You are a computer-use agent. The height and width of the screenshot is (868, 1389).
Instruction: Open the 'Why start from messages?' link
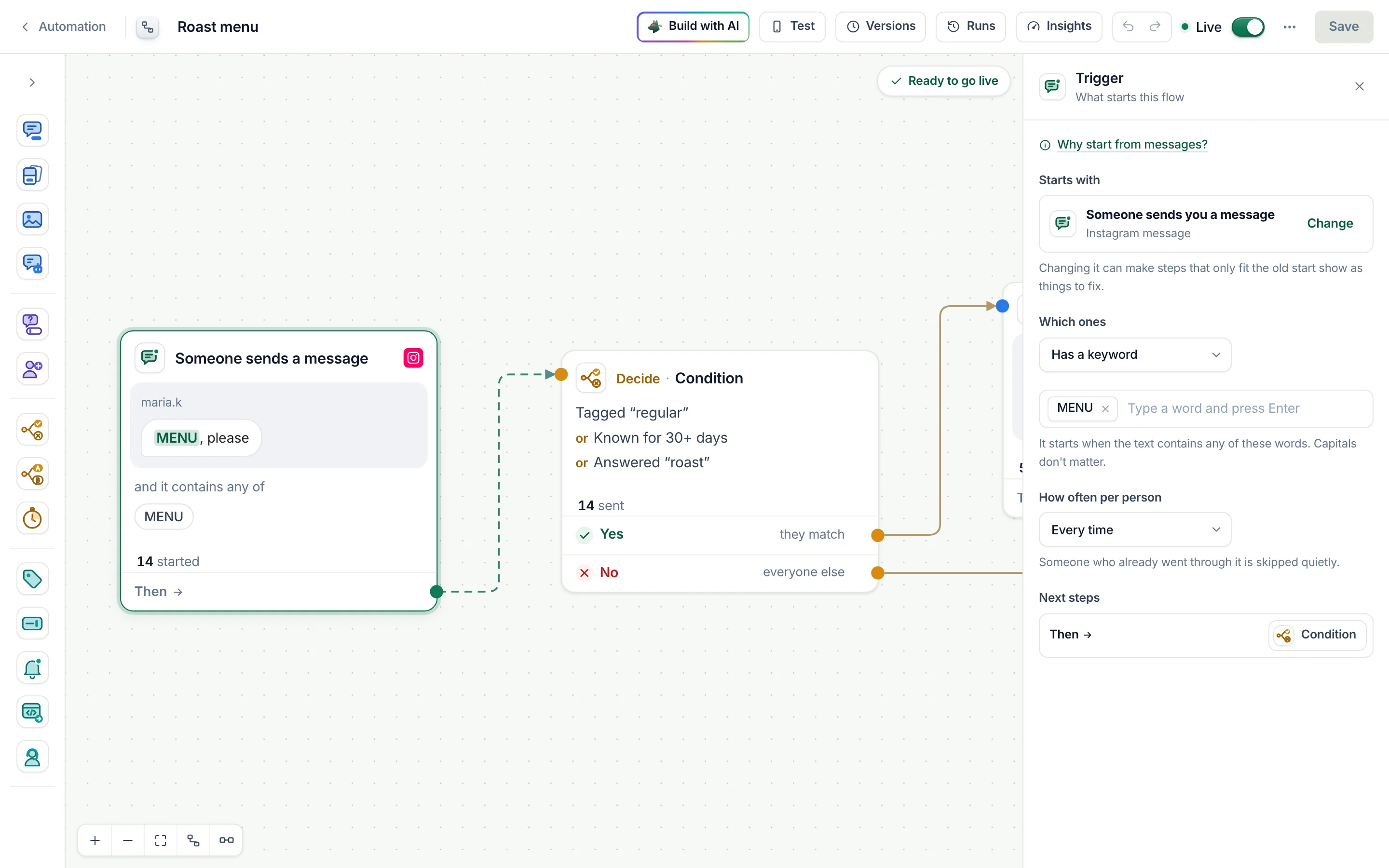point(1132,145)
